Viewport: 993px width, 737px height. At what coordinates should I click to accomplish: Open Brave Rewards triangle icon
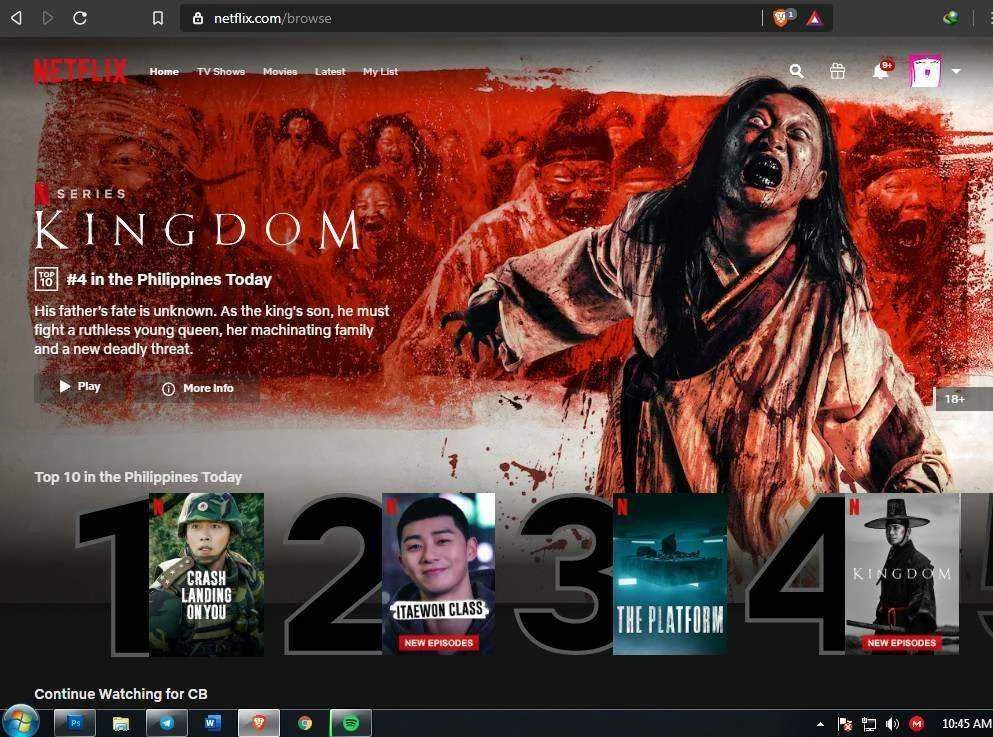(x=814, y=19)
